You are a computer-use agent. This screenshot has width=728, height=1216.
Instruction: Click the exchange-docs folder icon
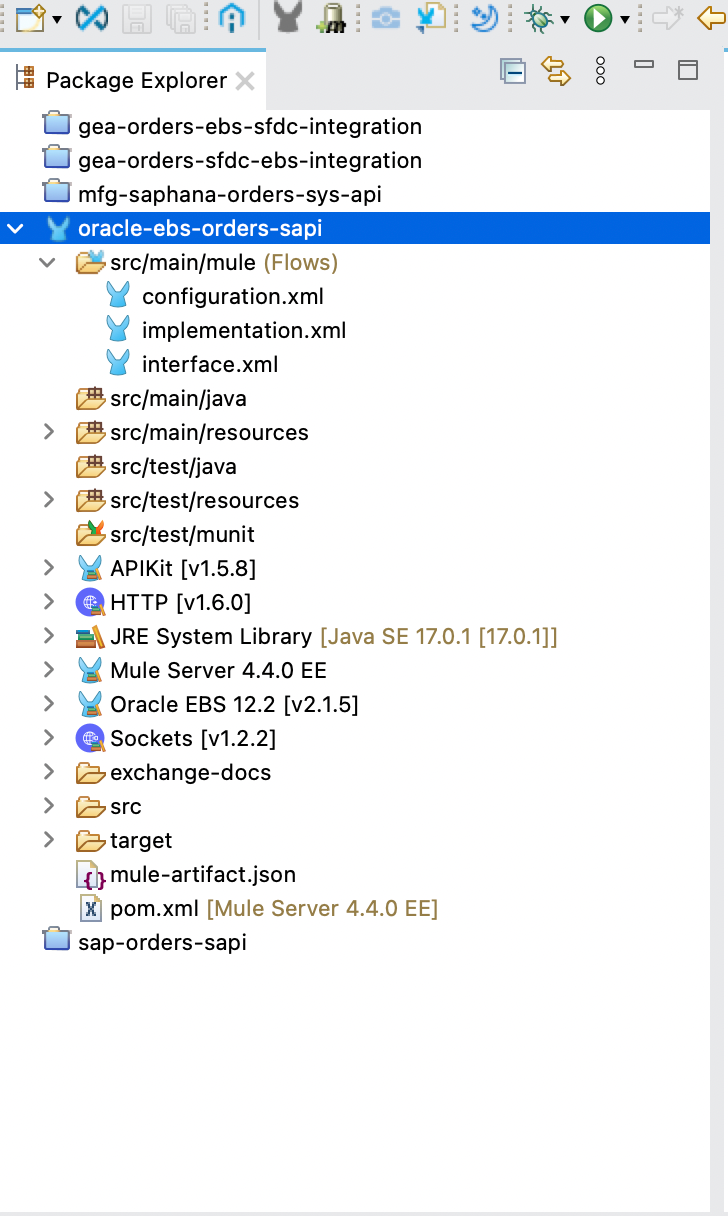pyautogui.click(x=90, y=773)
